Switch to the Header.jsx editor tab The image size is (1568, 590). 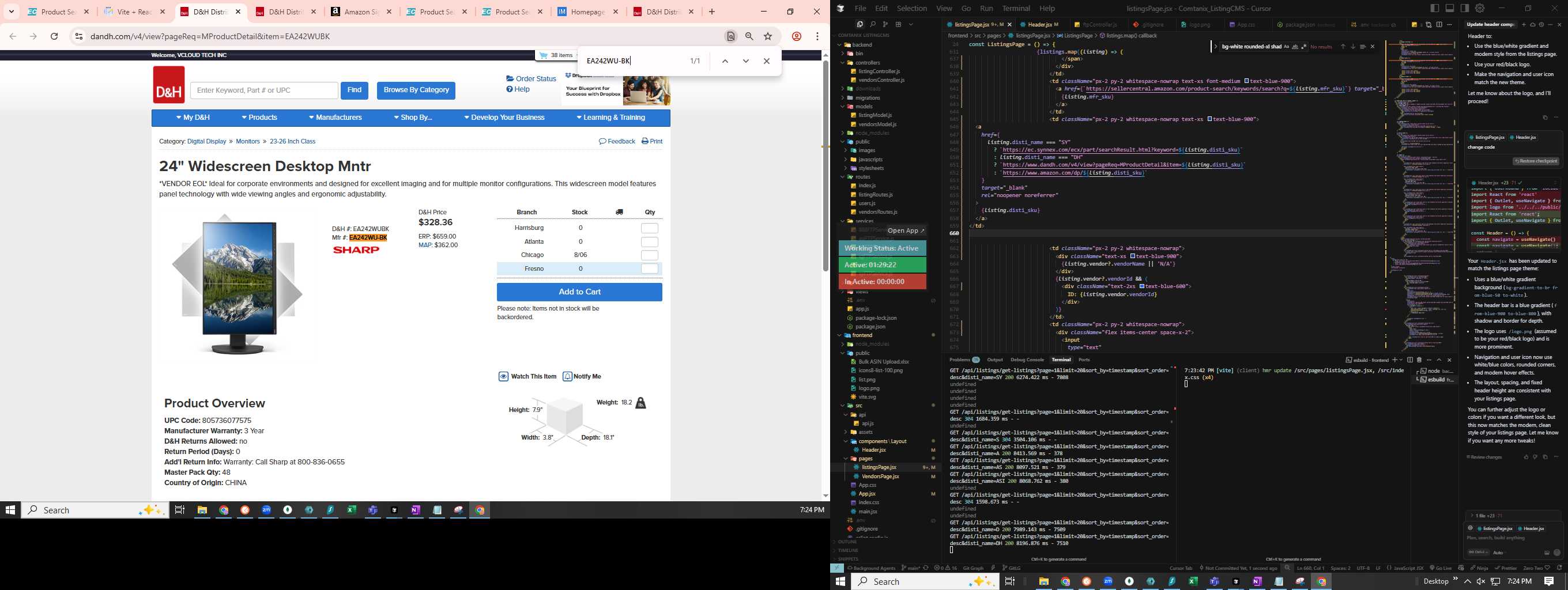point(1039,25)
